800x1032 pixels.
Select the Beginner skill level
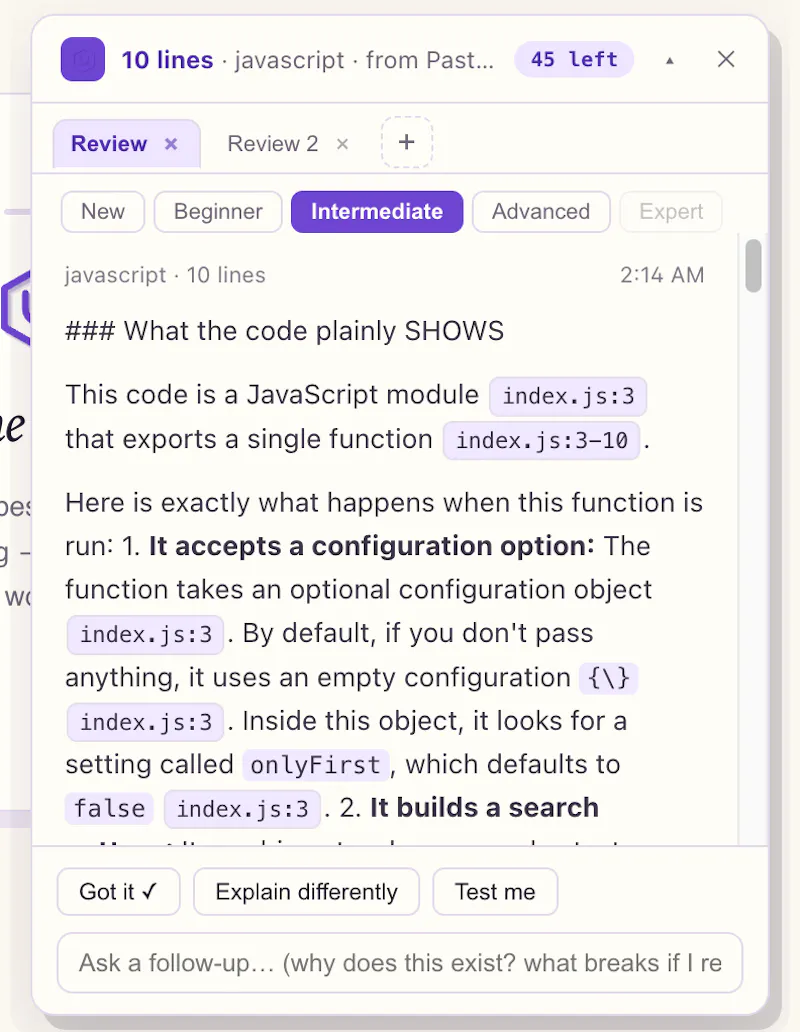pyautogui.click(x=218, y=211)
